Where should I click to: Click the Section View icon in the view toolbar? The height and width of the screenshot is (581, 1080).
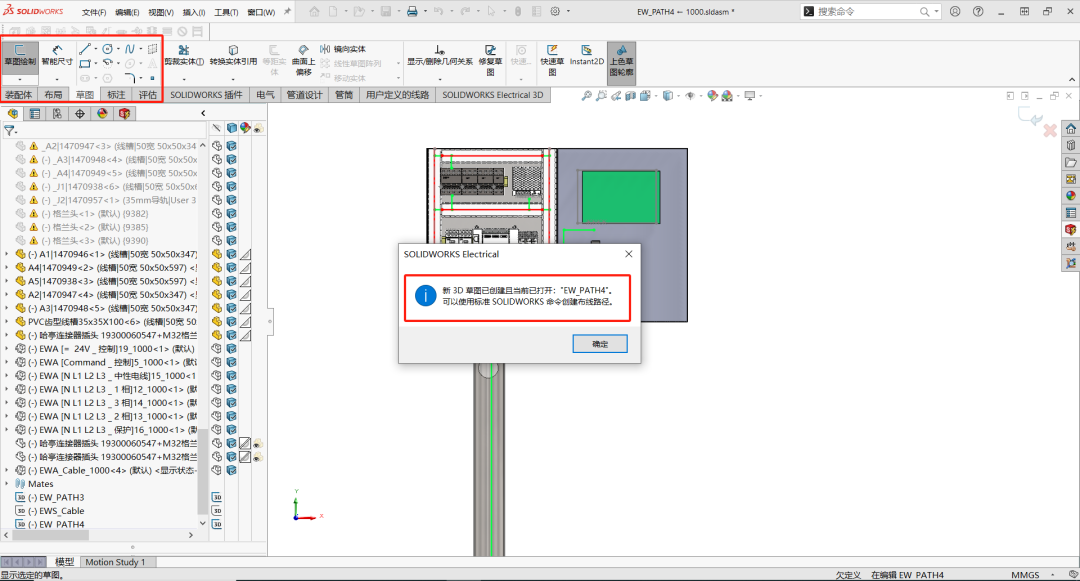click(630, 96)
